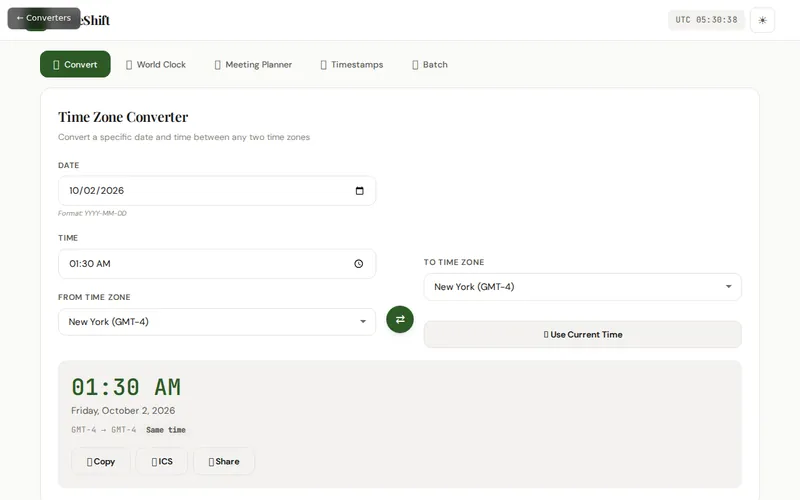800x500 pixels.
Task: Copy the converted time result
Action: click(x=101, y=461)
